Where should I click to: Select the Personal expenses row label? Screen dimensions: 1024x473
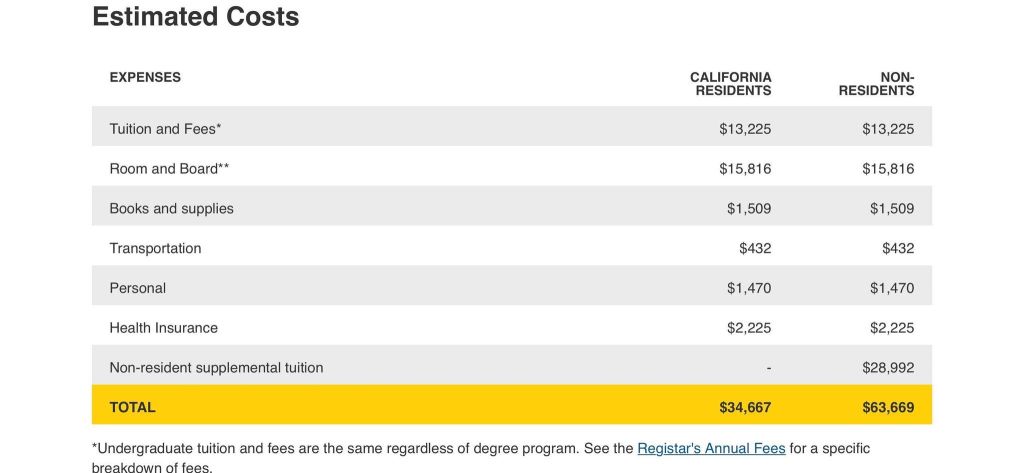tap(137, 288)
